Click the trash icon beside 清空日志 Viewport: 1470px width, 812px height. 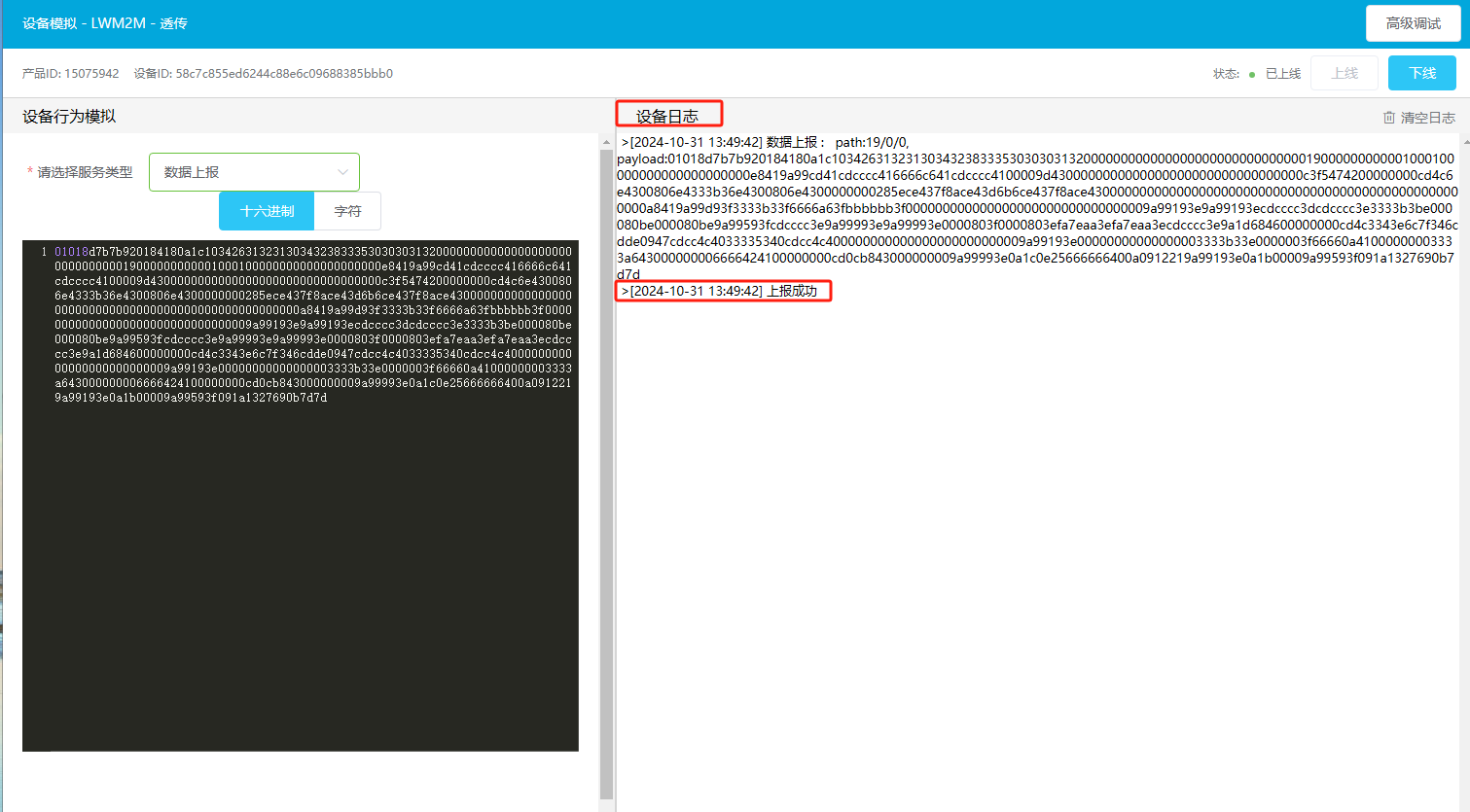pyautogui.click(x=1389, y=118)
